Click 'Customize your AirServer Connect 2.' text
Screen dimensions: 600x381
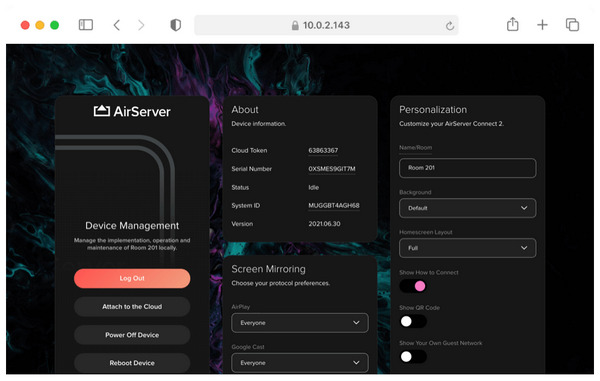coord(452,124)
